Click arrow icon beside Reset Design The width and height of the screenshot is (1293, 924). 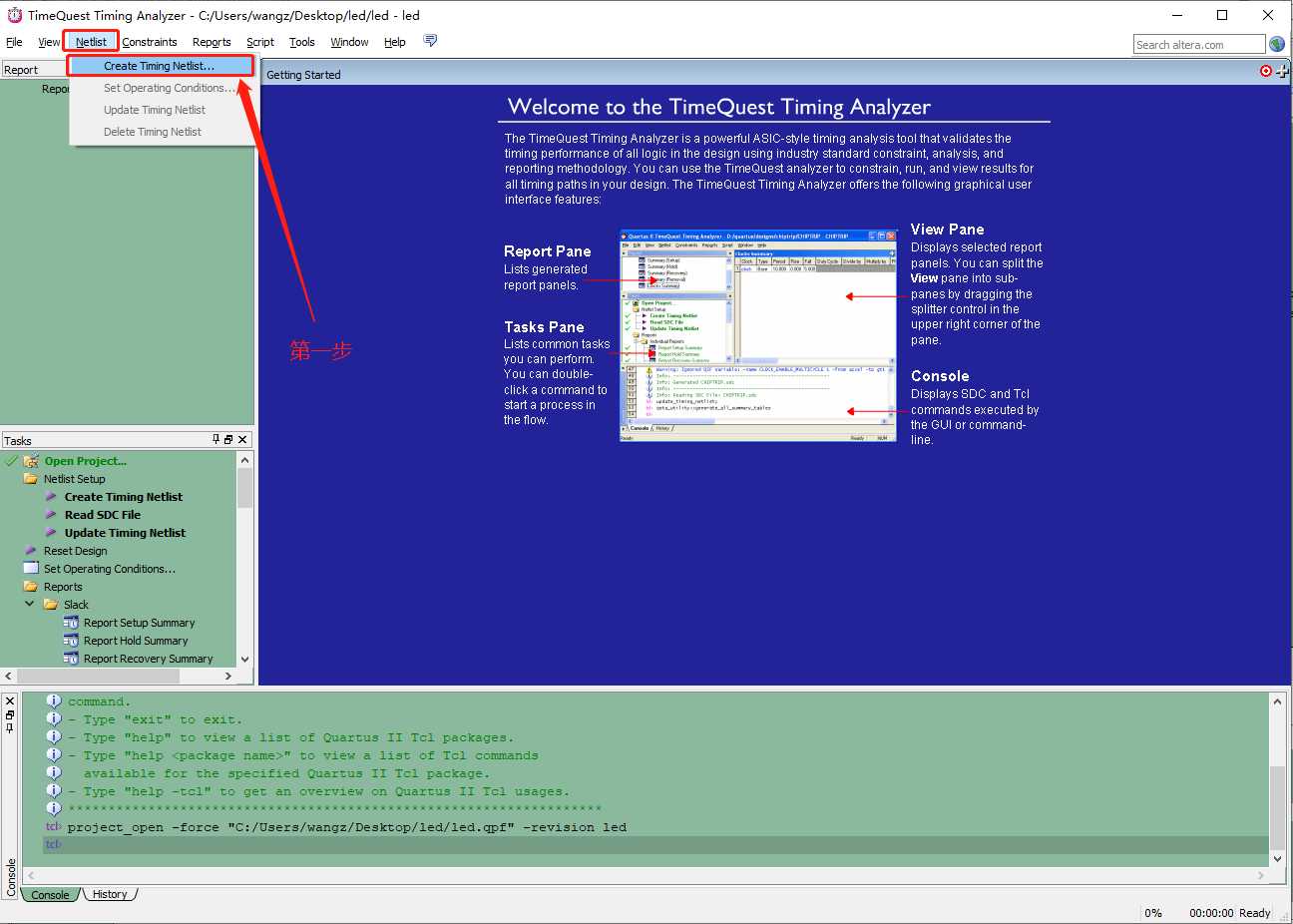(x=31, y=551)
